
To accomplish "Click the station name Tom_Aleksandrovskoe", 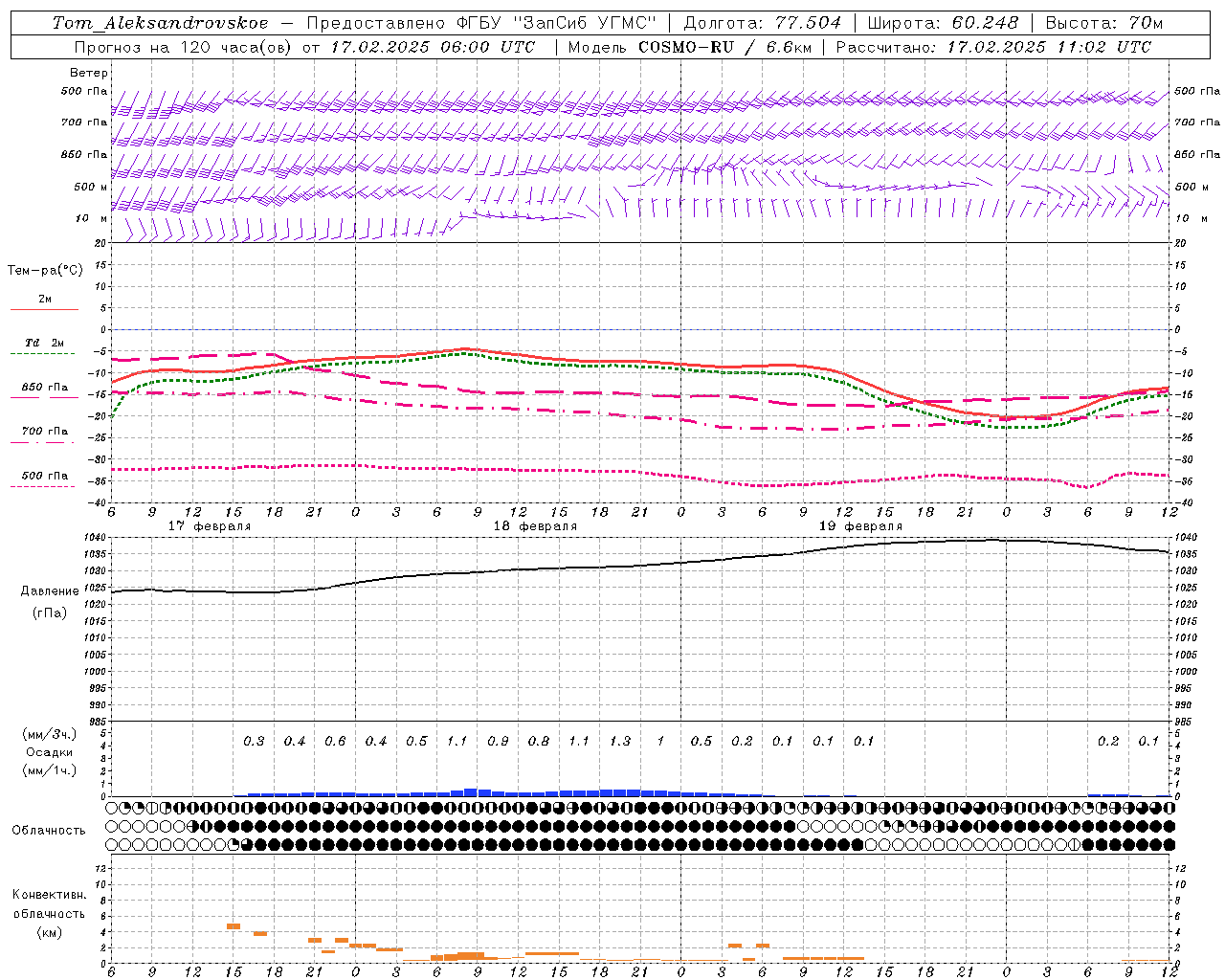I will click(160, 23).
